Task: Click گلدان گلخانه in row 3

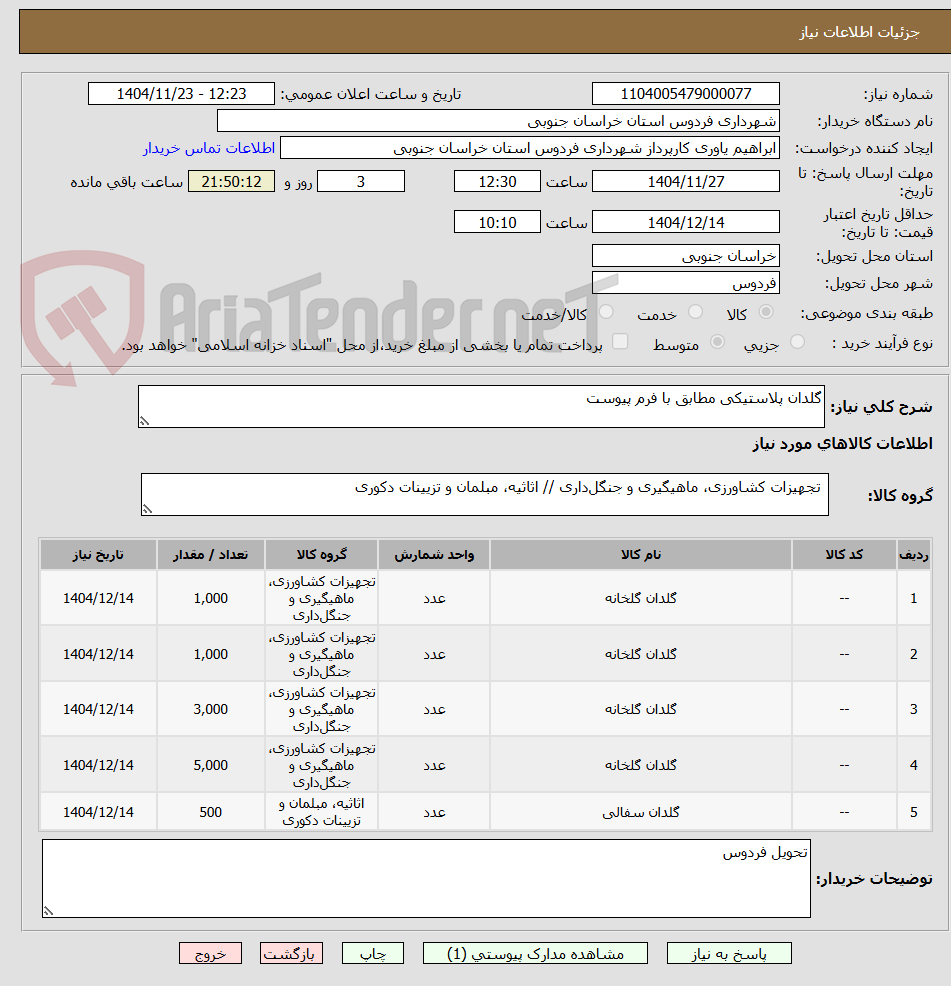Action: [x=640, y=709]
